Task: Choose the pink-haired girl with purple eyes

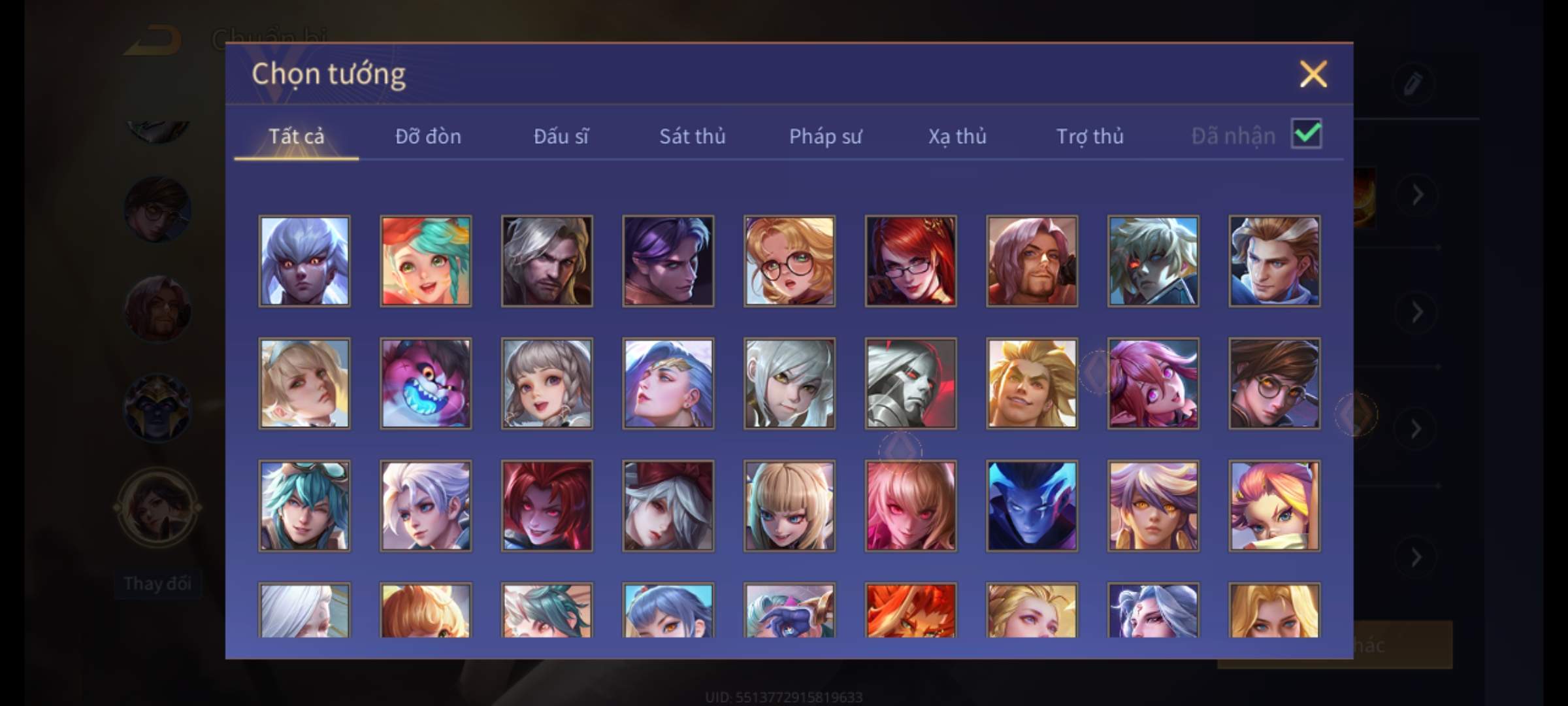Action: point(1153,383)
